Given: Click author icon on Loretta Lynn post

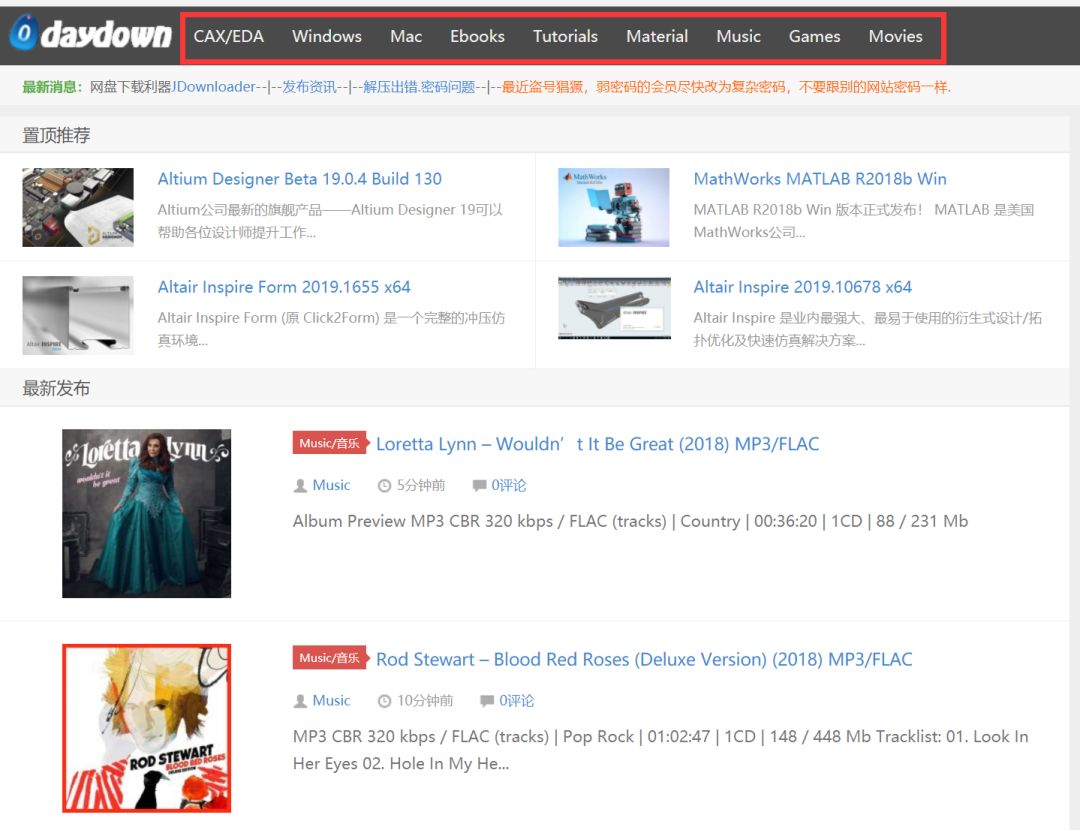Looking at the screenshot, I should (x=300, y=486).
